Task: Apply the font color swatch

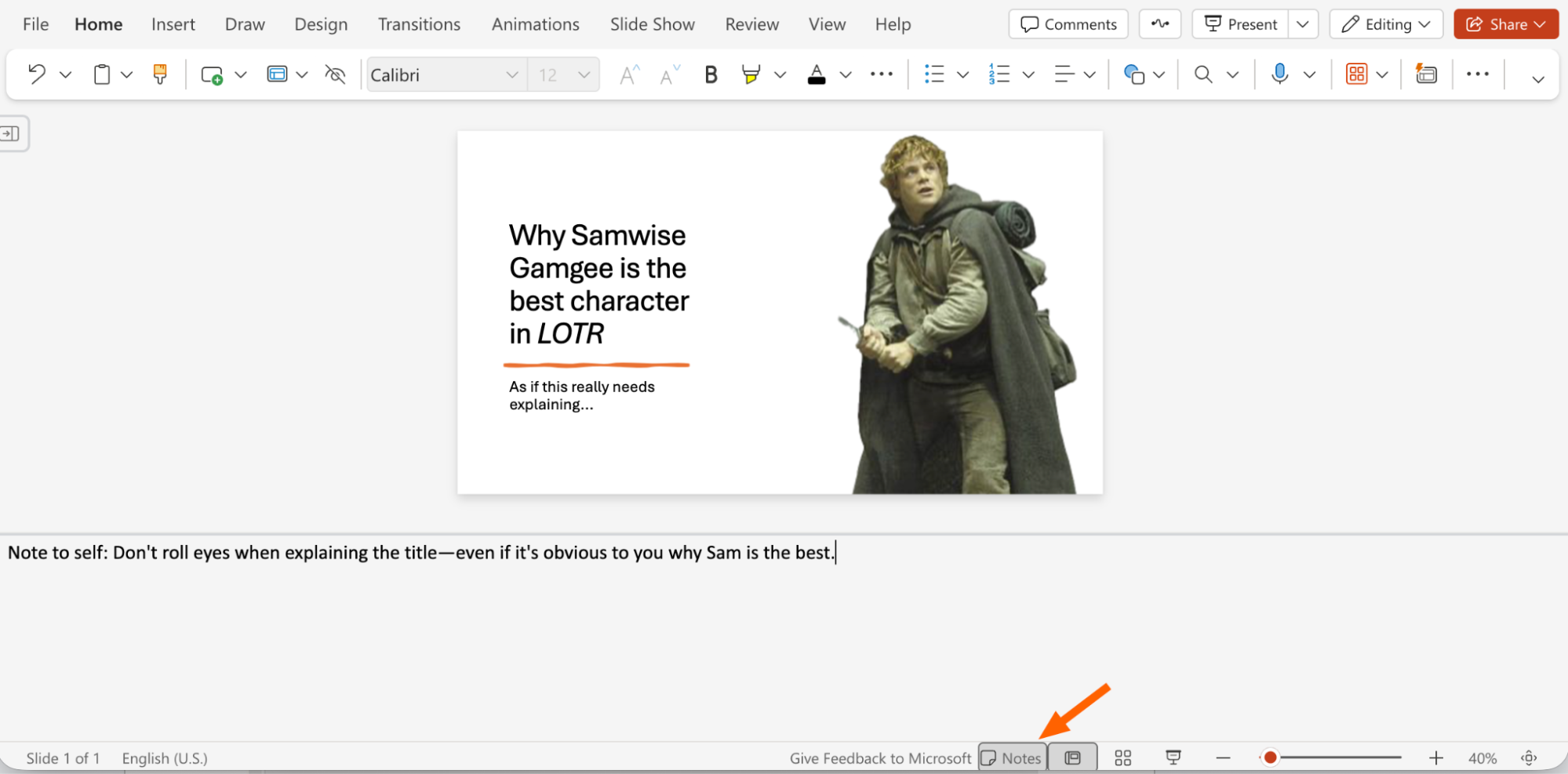Action: [x=817, y=74]
